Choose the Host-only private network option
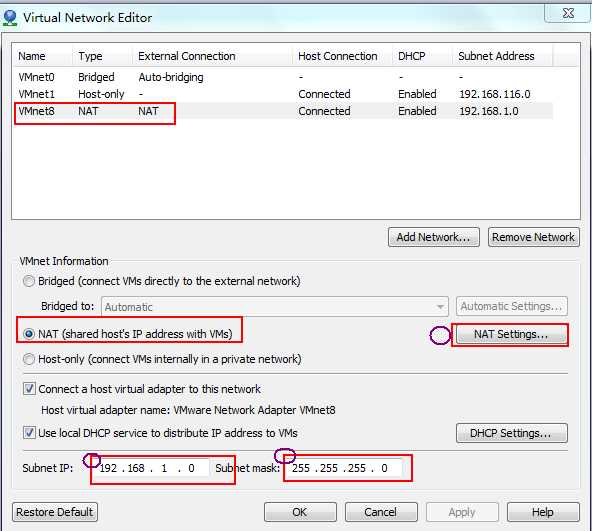This screenshot has width=592, height=531. pos(29,359)
